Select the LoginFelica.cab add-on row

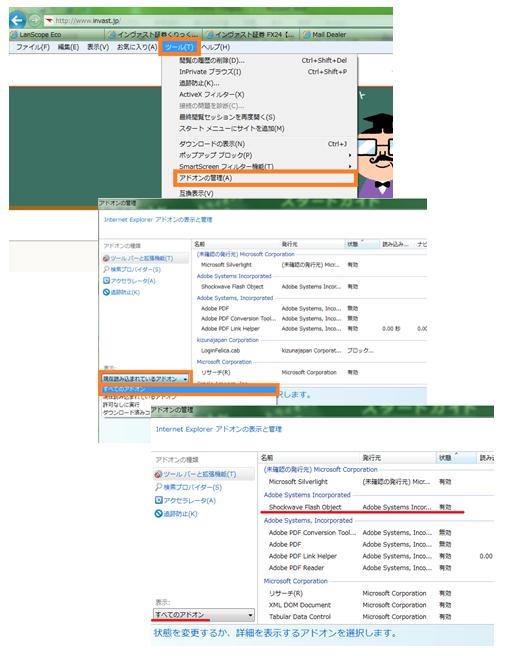point(310,351)
